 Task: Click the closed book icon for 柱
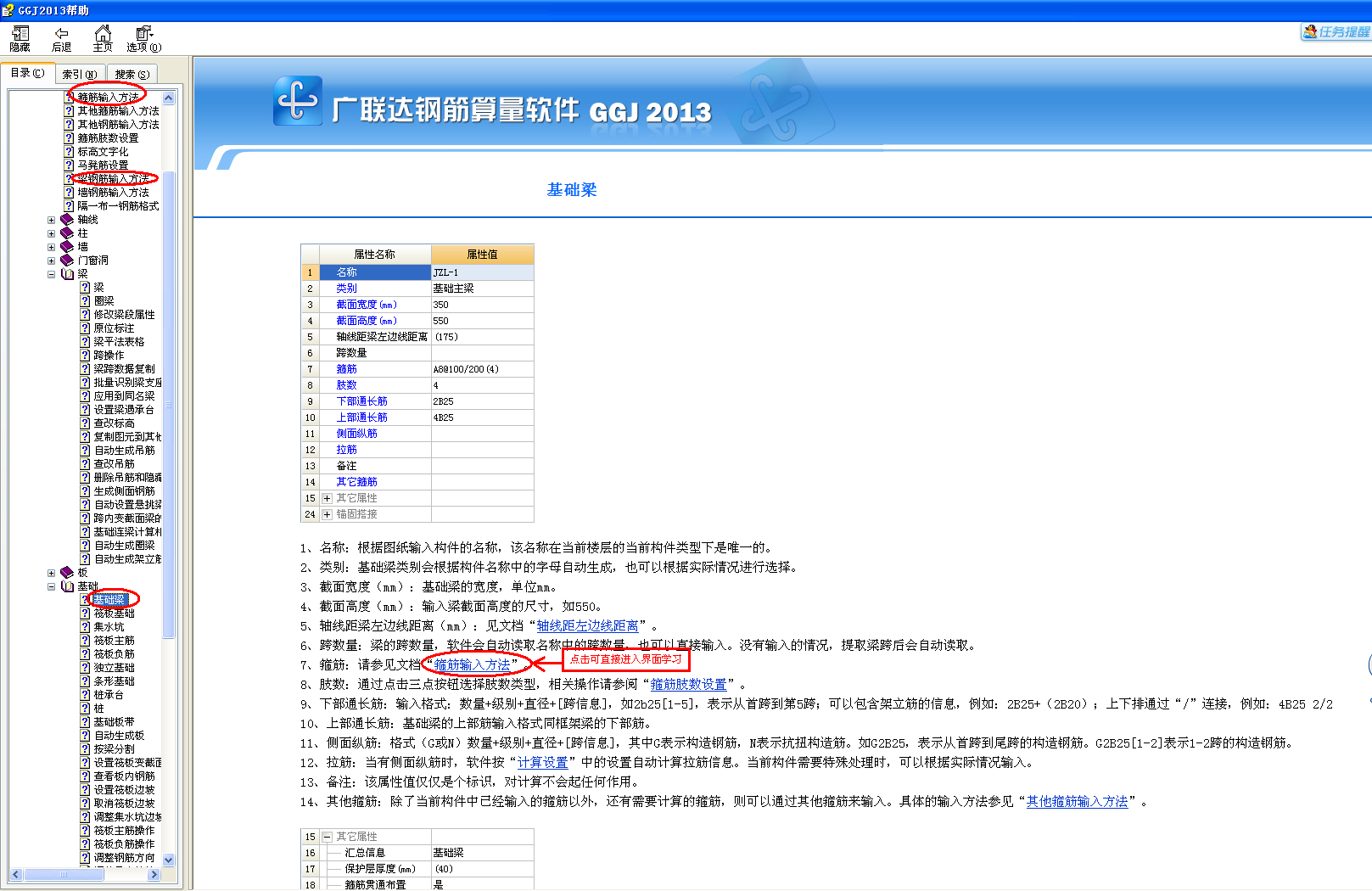(x=67, y=233)
